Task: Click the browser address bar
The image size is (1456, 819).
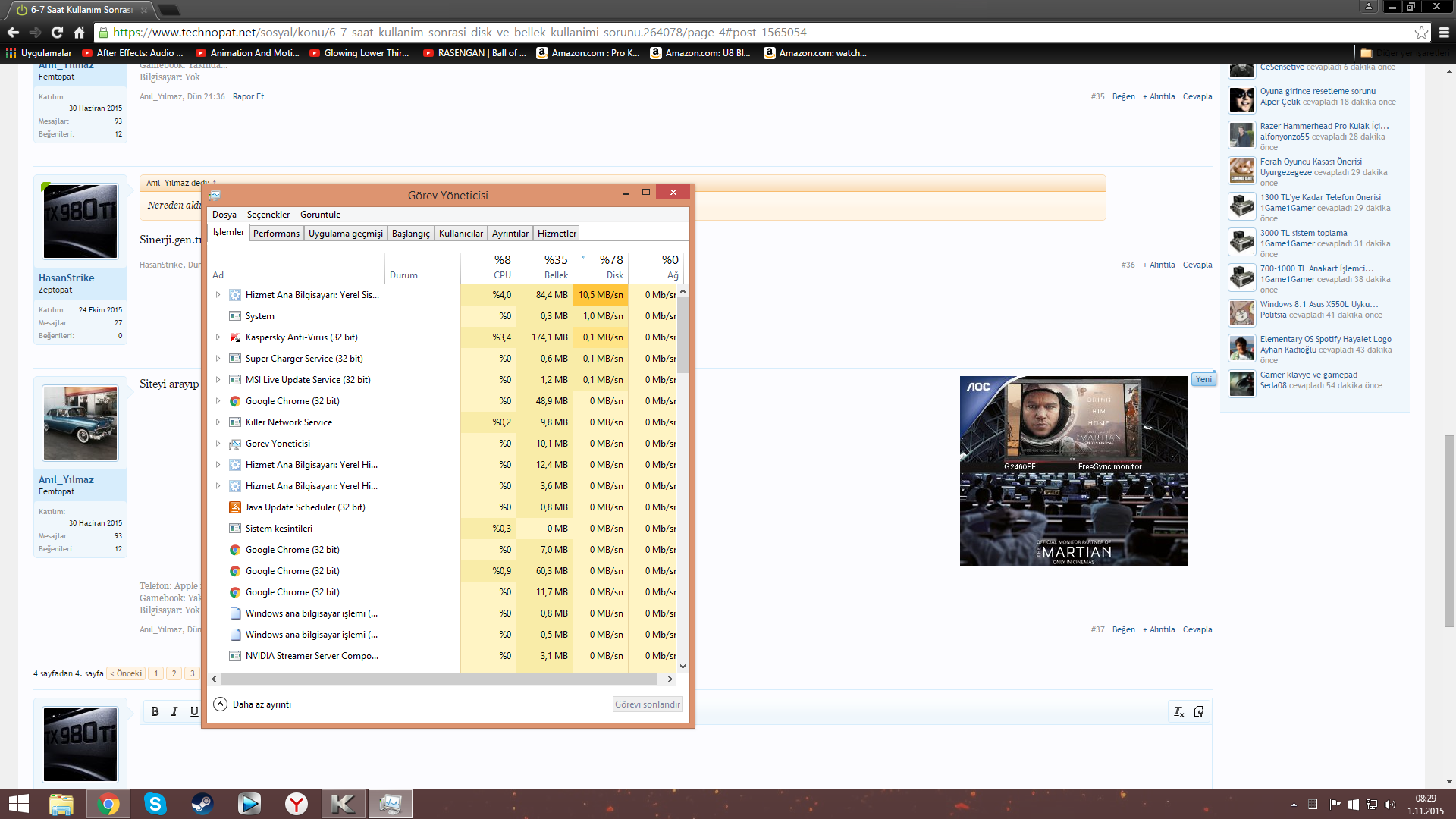Action: click(x=758, y=33)
